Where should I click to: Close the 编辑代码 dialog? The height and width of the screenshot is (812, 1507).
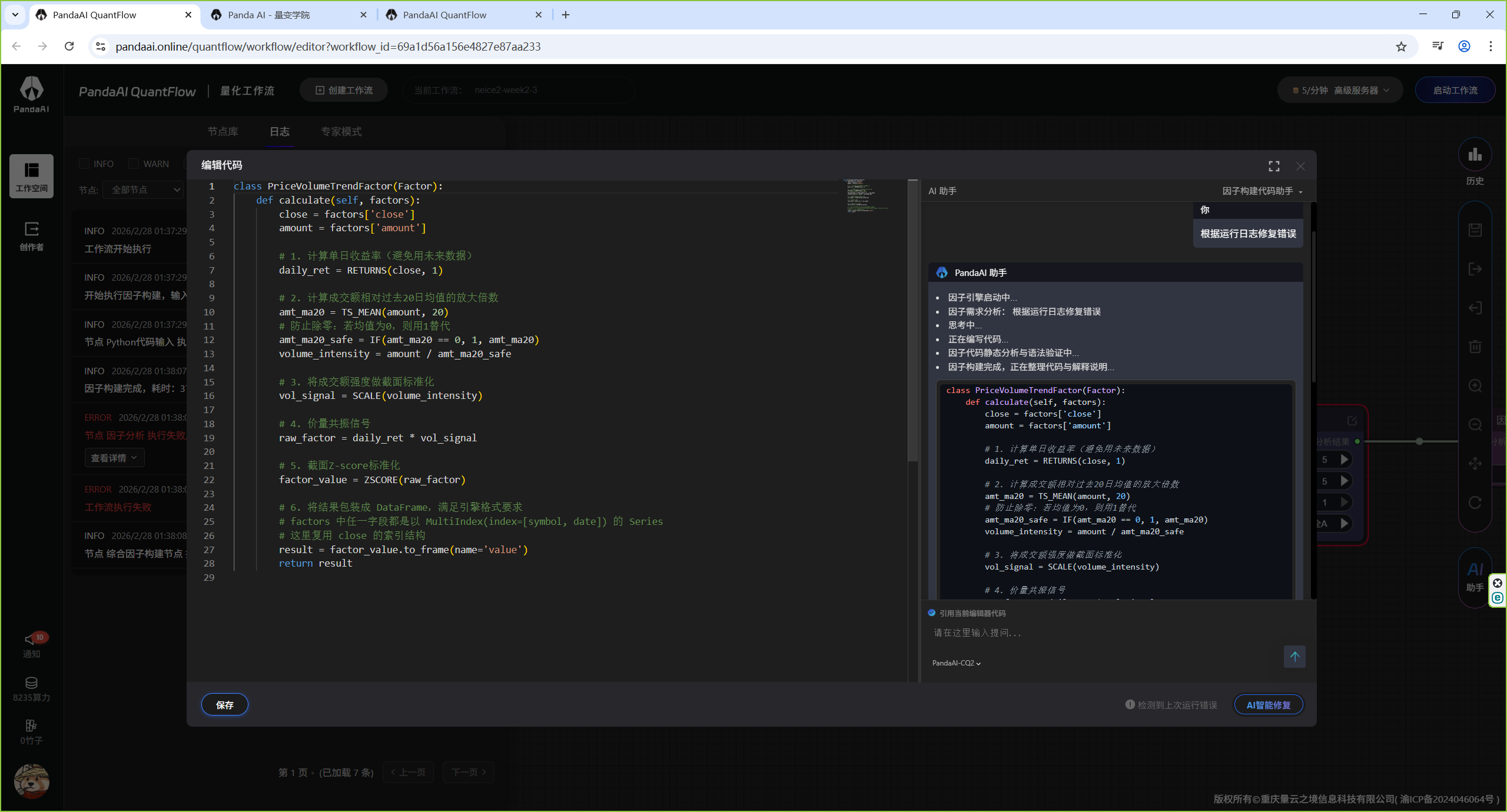click(x=1300, y=167)
